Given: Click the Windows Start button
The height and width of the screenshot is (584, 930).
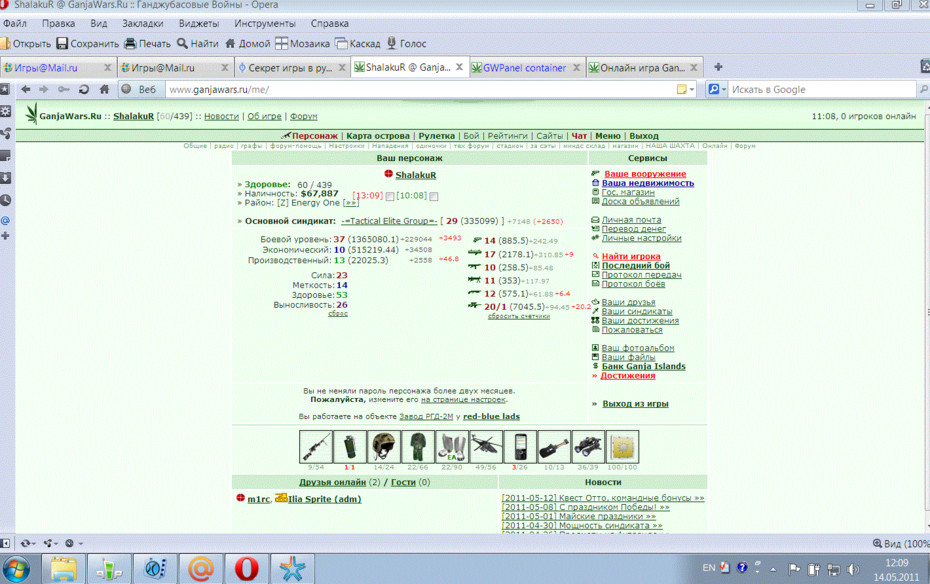Looking at the screenshot, I should coord(17,569).
